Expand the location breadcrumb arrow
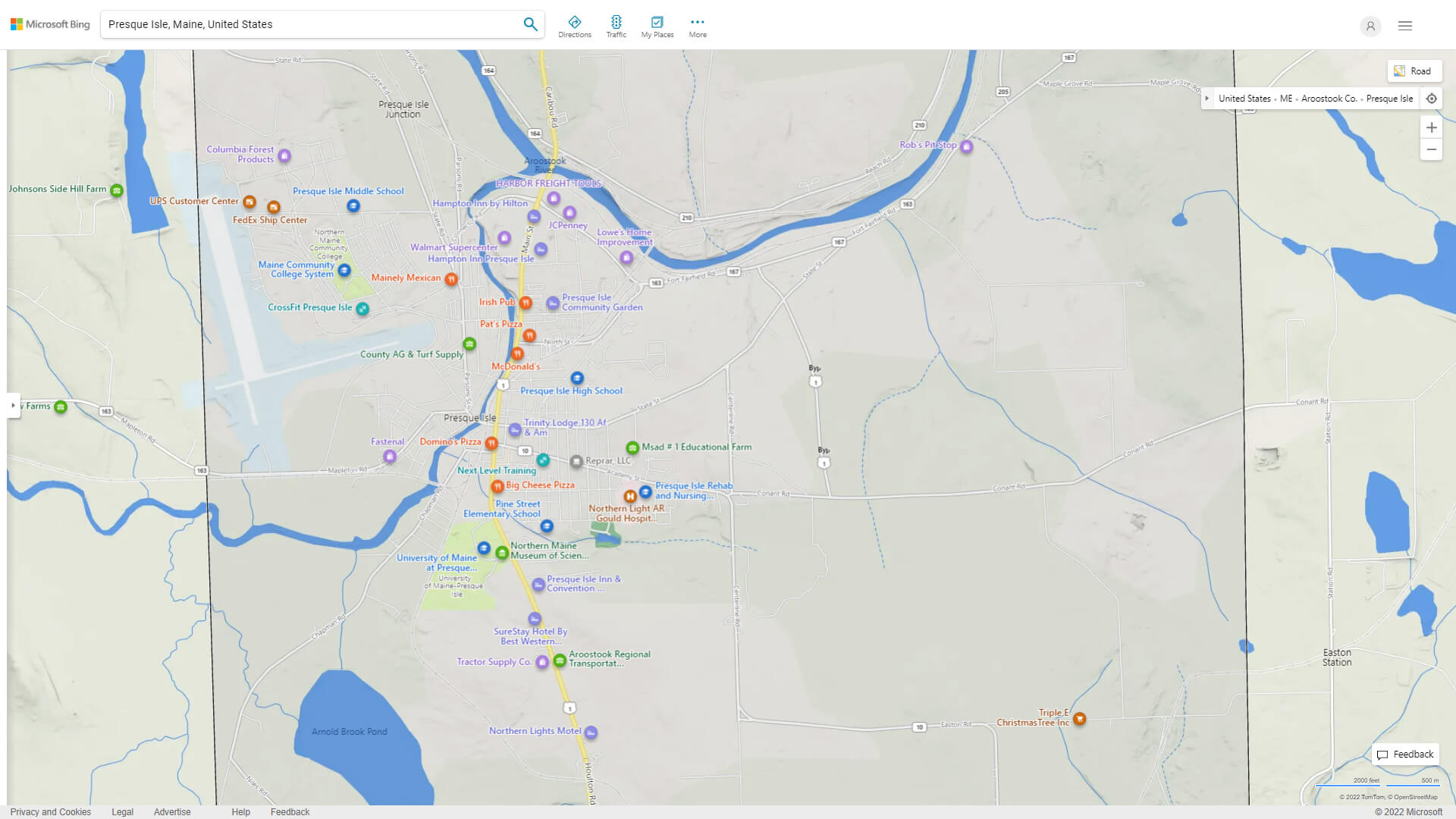Image resolution: width=1456 pixels, height=819 pixels. point(1207,99)
